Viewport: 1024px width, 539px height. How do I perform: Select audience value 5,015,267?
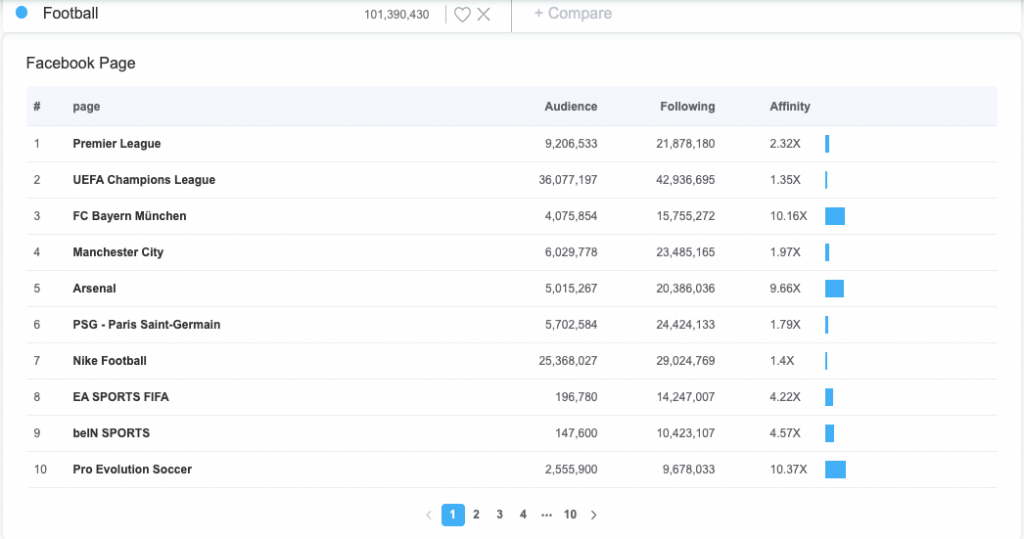tap(571, 288)
